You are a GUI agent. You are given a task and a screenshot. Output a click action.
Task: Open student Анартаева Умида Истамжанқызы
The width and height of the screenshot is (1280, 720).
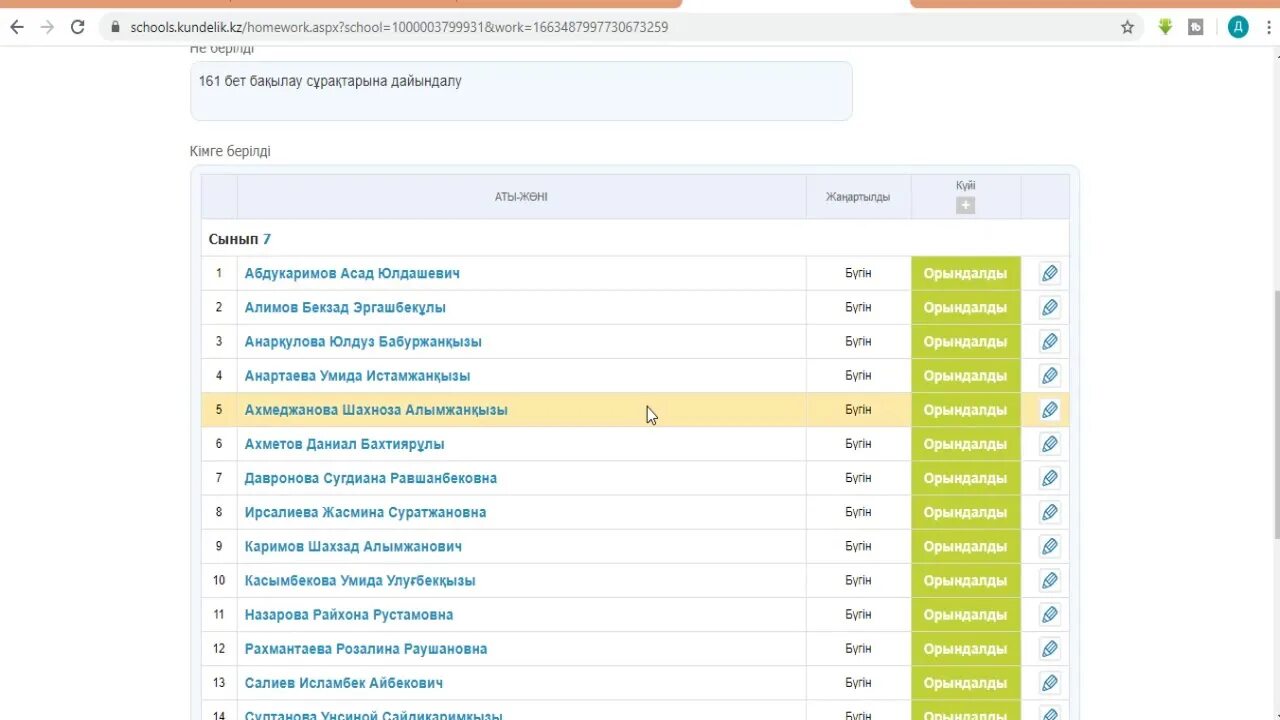point(357,375)
